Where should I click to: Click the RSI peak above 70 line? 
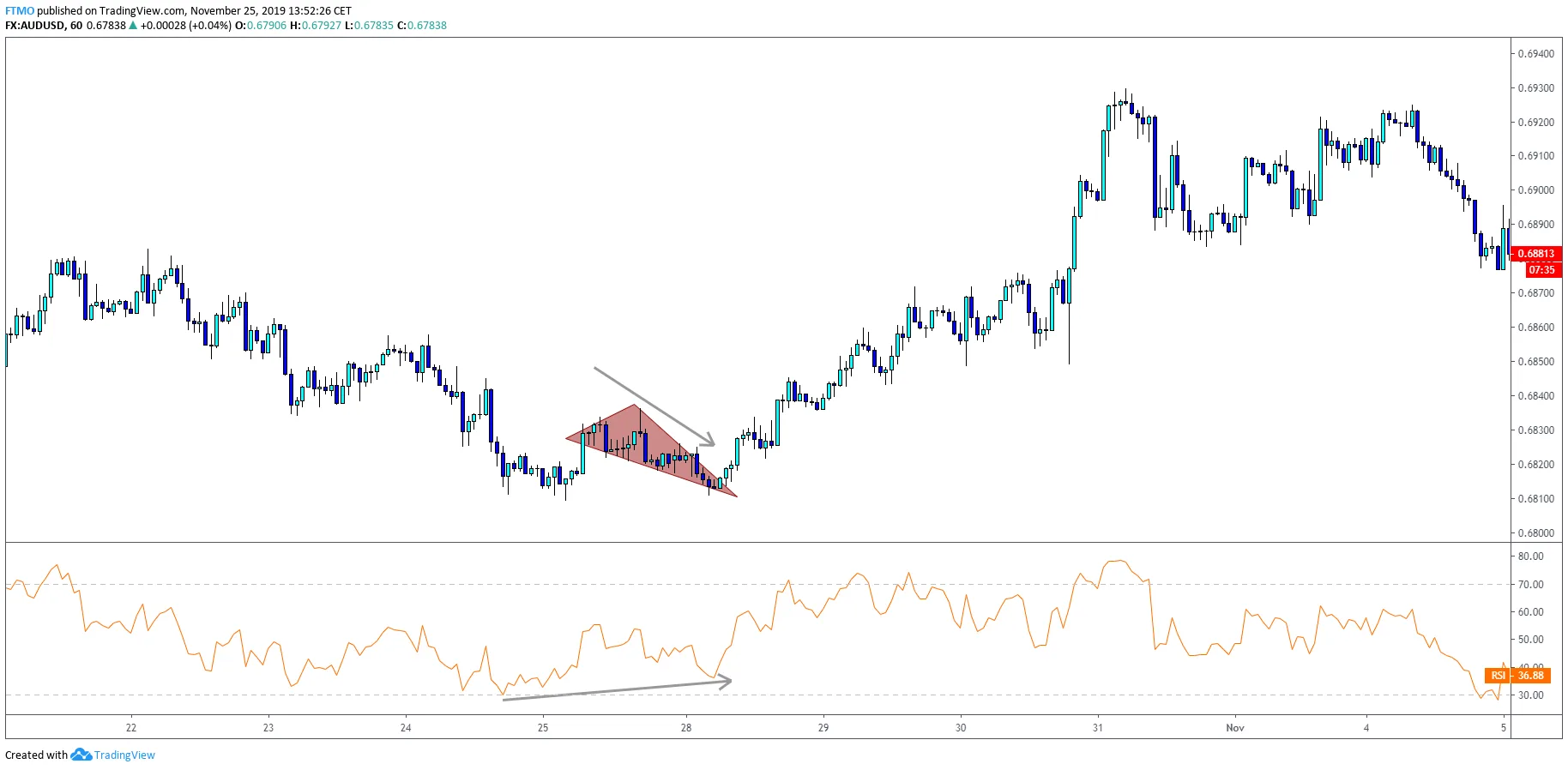tap(1115, 562)
